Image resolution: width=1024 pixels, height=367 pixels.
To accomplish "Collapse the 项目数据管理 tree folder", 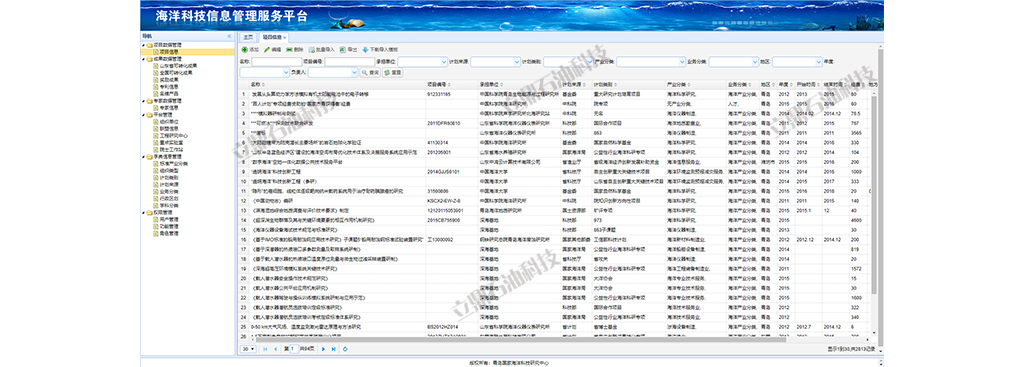I will coord(143,45).
